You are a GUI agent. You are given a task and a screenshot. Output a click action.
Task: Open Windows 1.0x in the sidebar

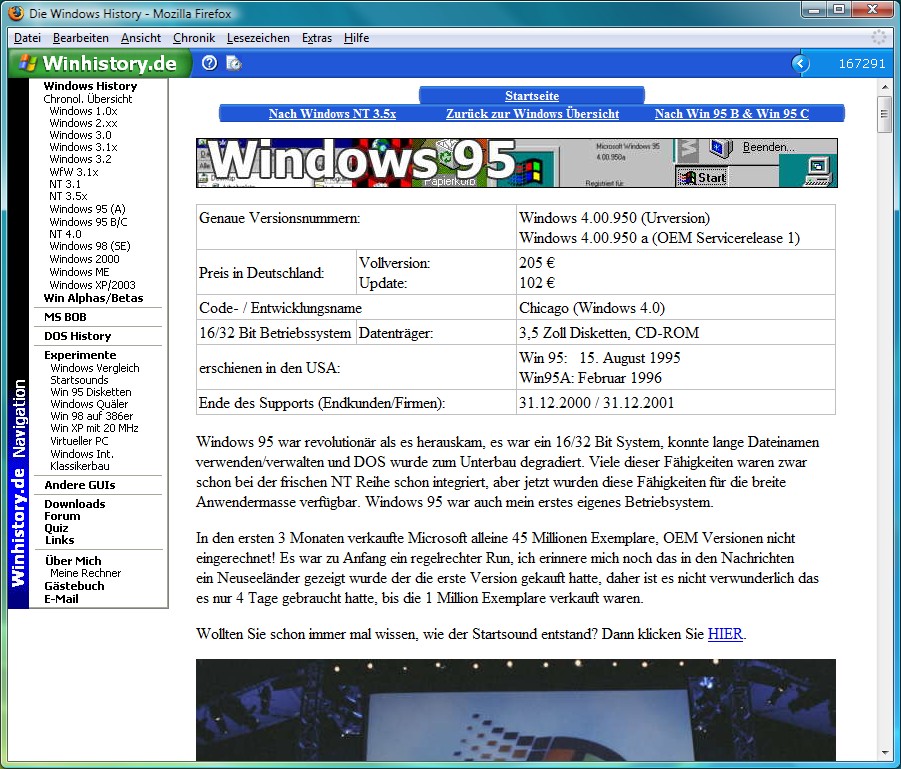coord(83,111)
